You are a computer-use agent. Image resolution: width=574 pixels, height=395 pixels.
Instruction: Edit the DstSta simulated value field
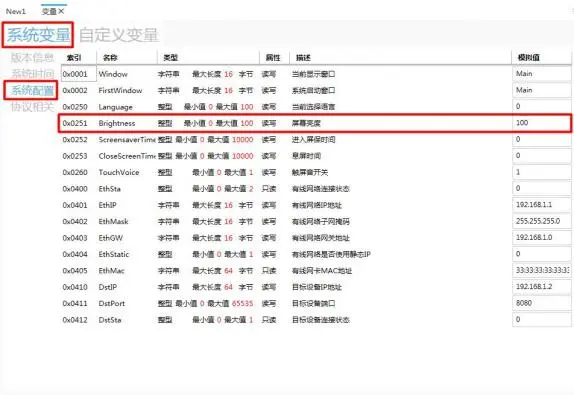[x=542, y=319]
